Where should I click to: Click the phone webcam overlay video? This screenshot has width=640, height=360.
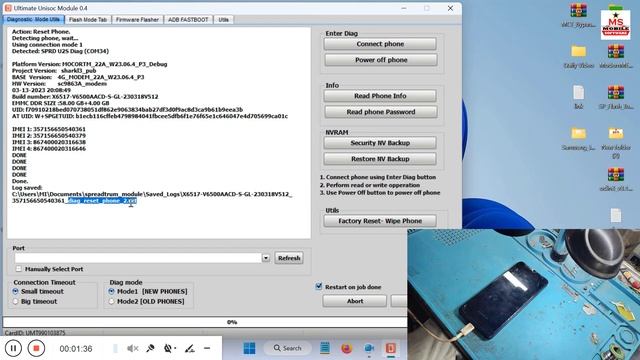pyautogui.click(x=524, y=294)
